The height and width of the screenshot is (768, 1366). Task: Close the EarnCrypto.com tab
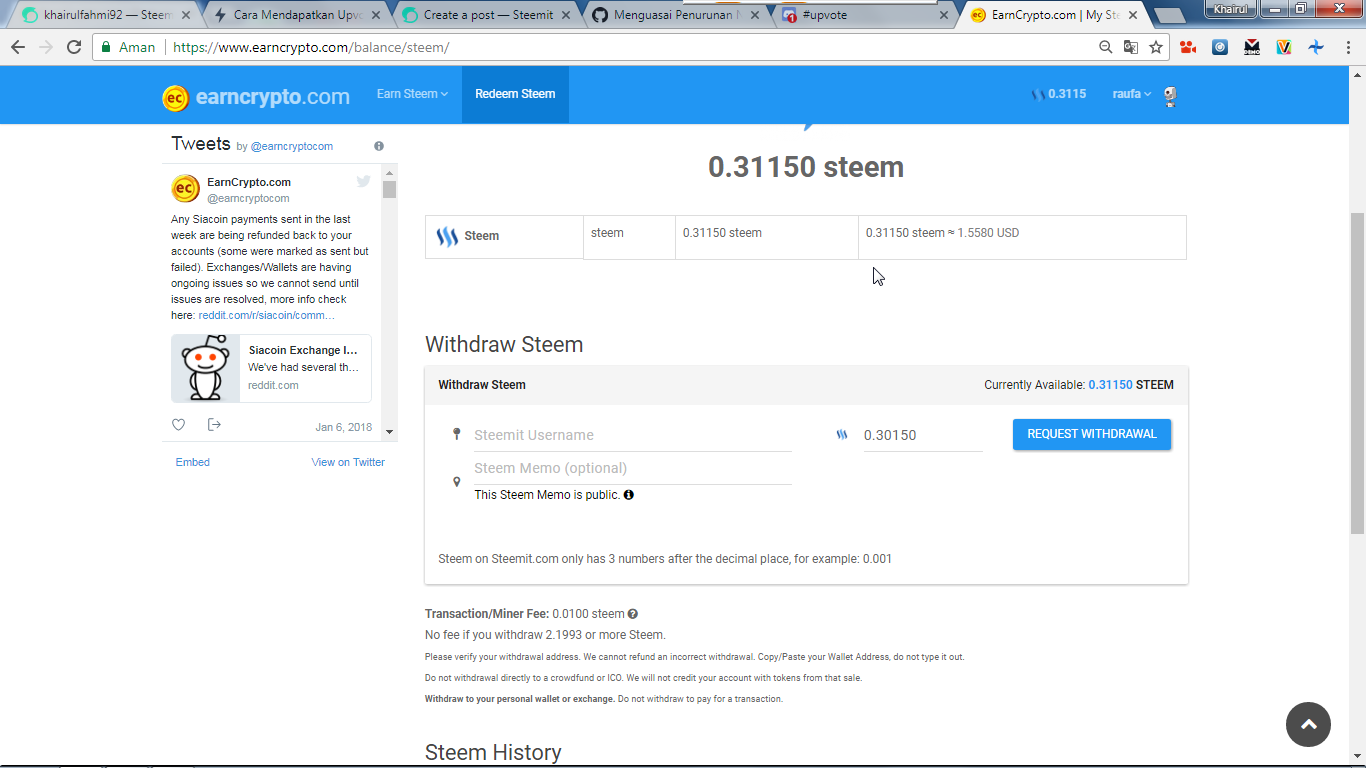pos(1133,15)
